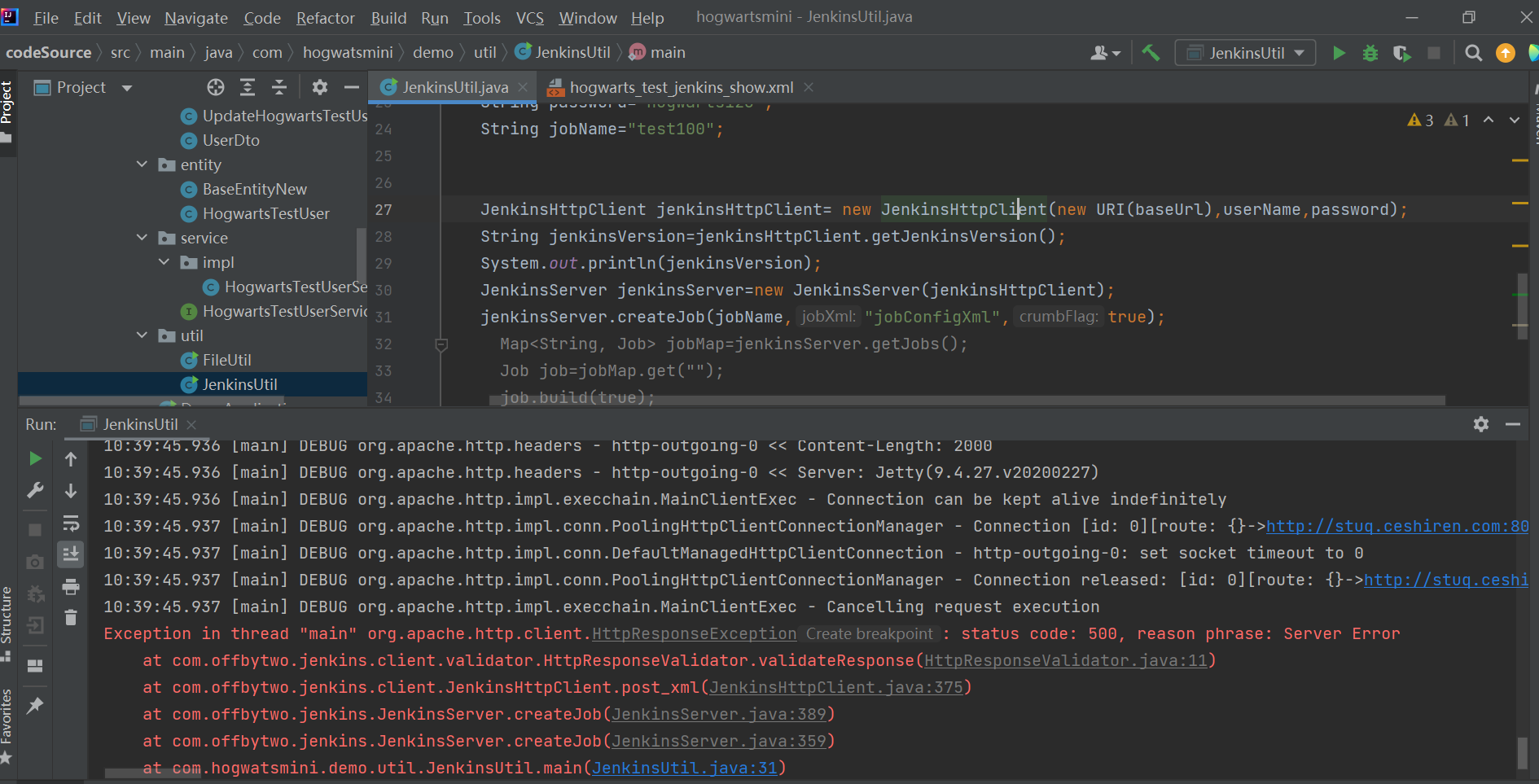Clear console with trash icon
The height and width of the screenshot is (784, 1539).
tap(71, 618)
